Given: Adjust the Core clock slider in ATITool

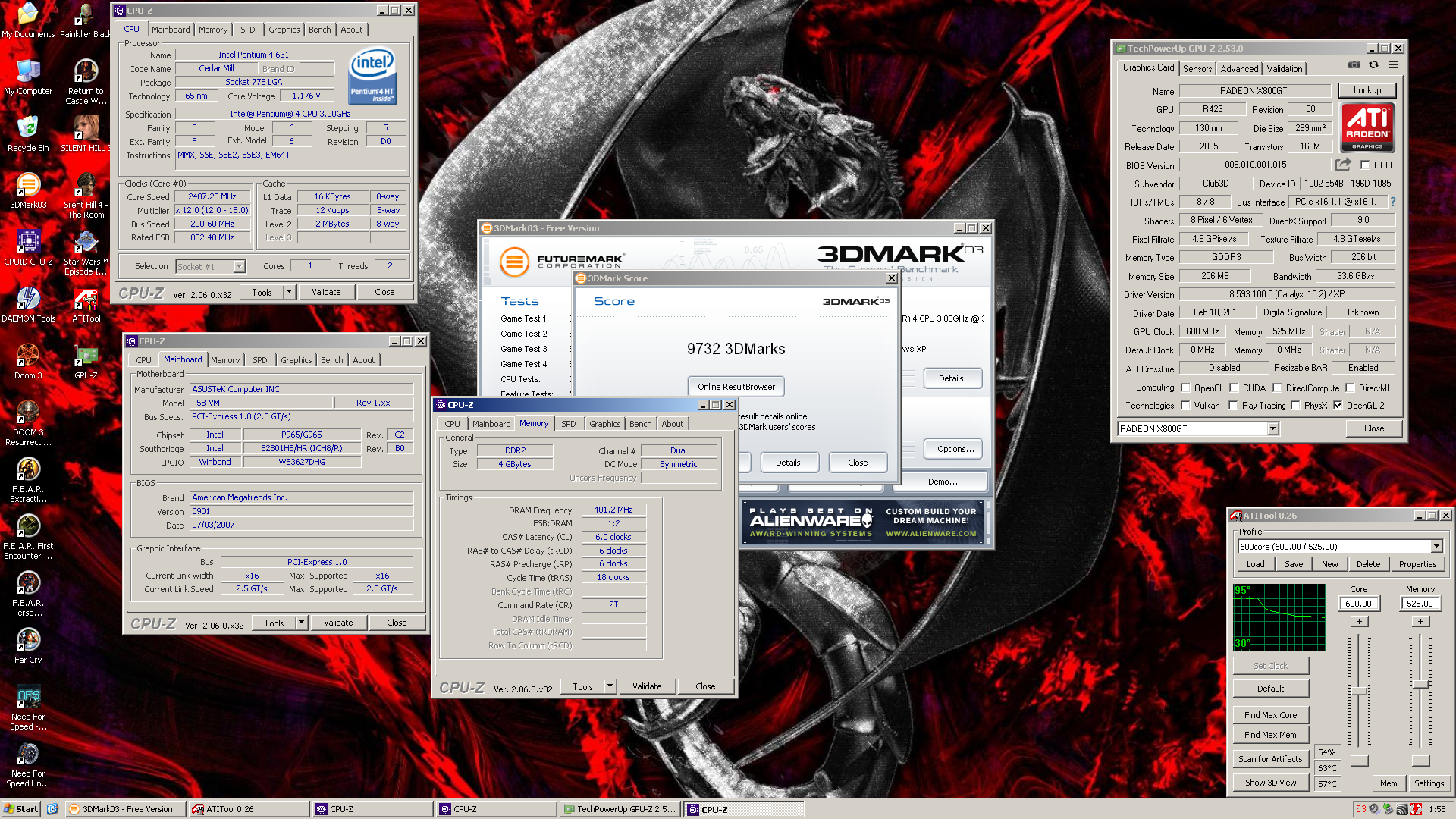Looking at the screenshot, I should point(1359,692).
